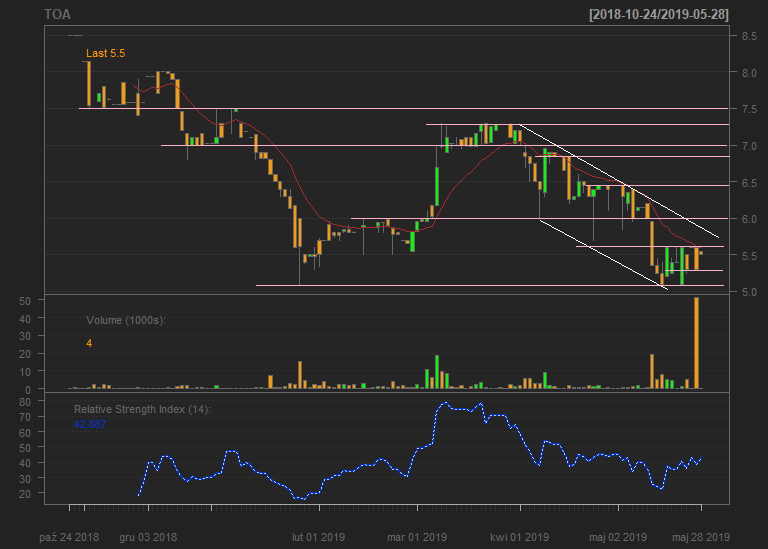The height and width of the screenshot is (549, 768).
Task: Click the maj 28 2019 date axis label
Action: pyautogui.click(x=701, y=537)
